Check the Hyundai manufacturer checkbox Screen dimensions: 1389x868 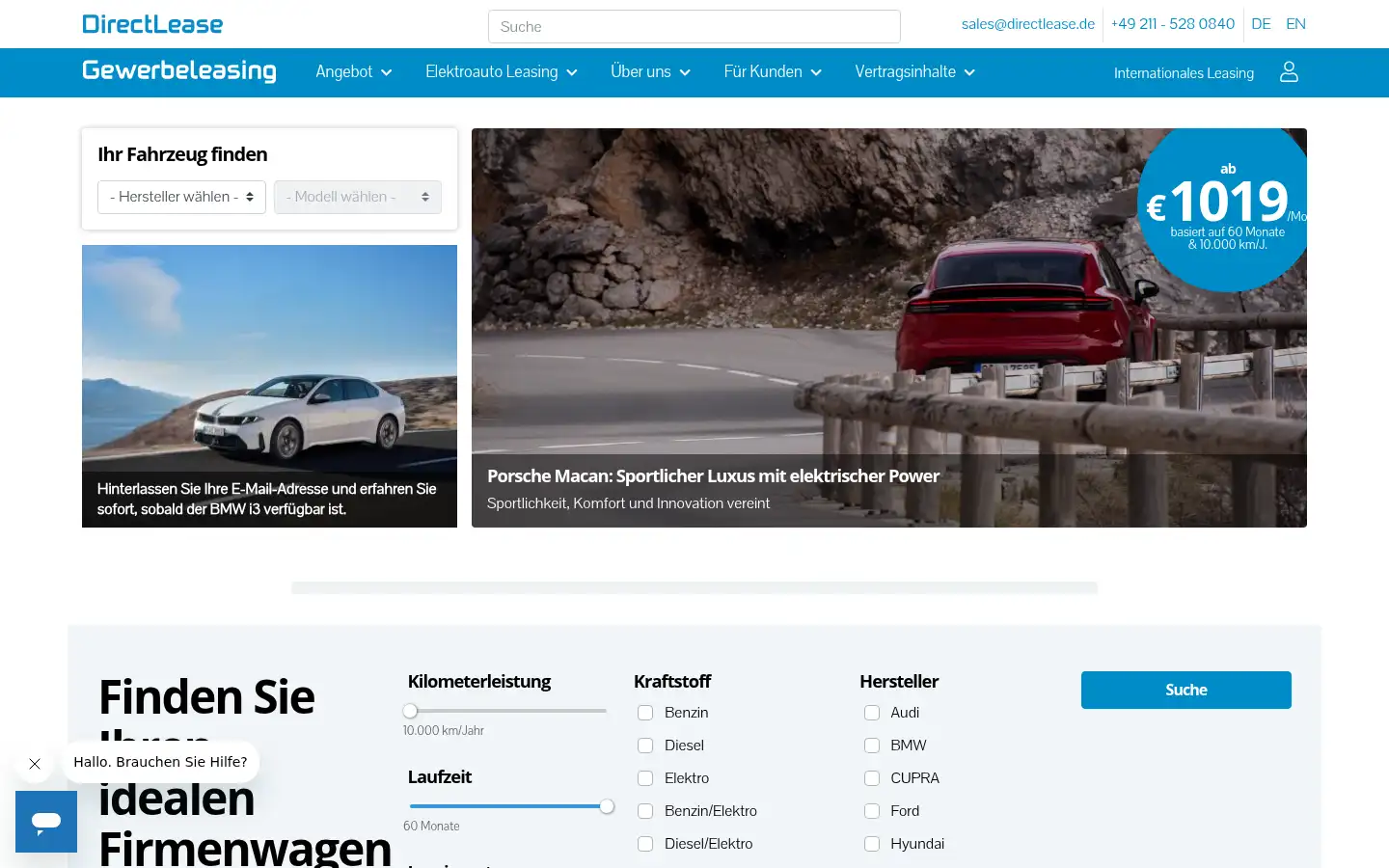tap(872, 844)
